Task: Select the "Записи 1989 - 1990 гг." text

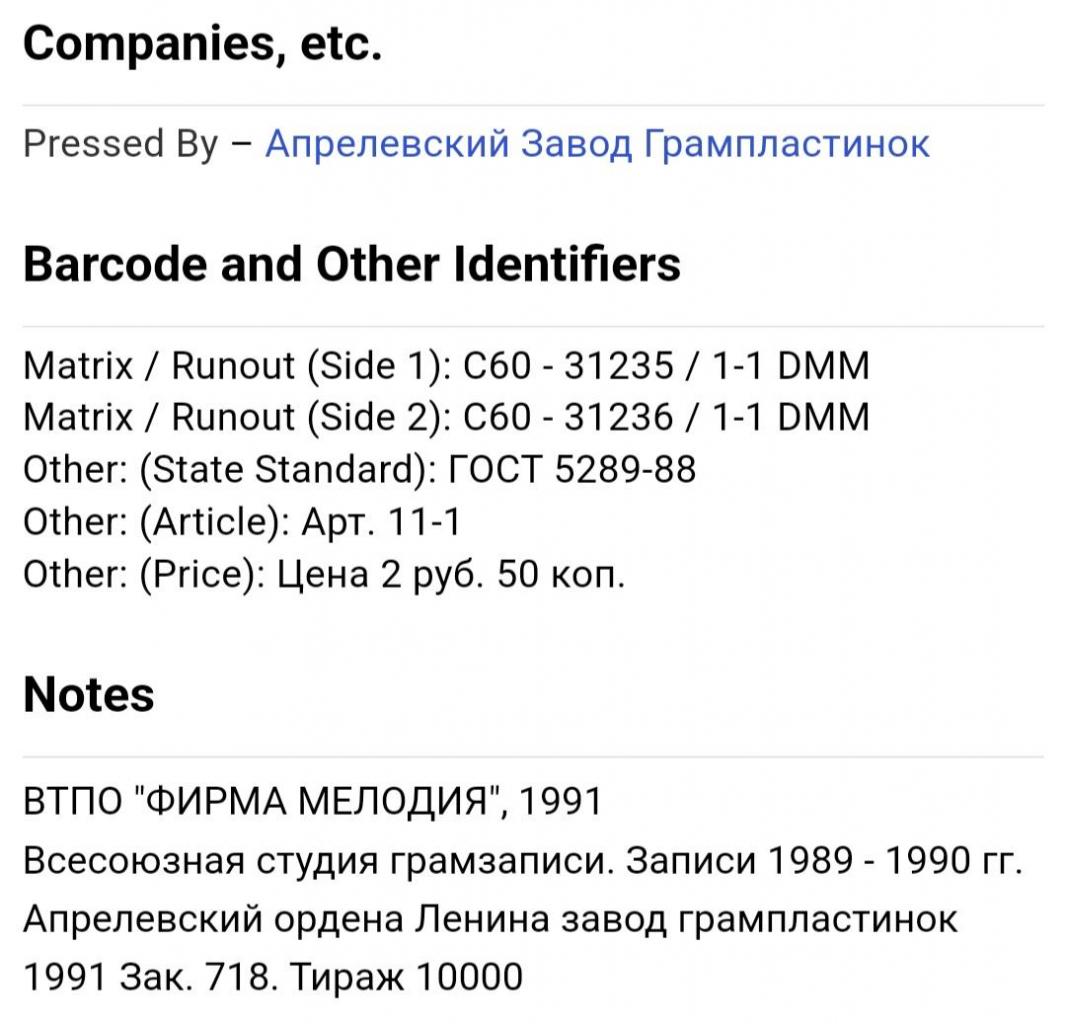Action: click(x=824, y=860)
